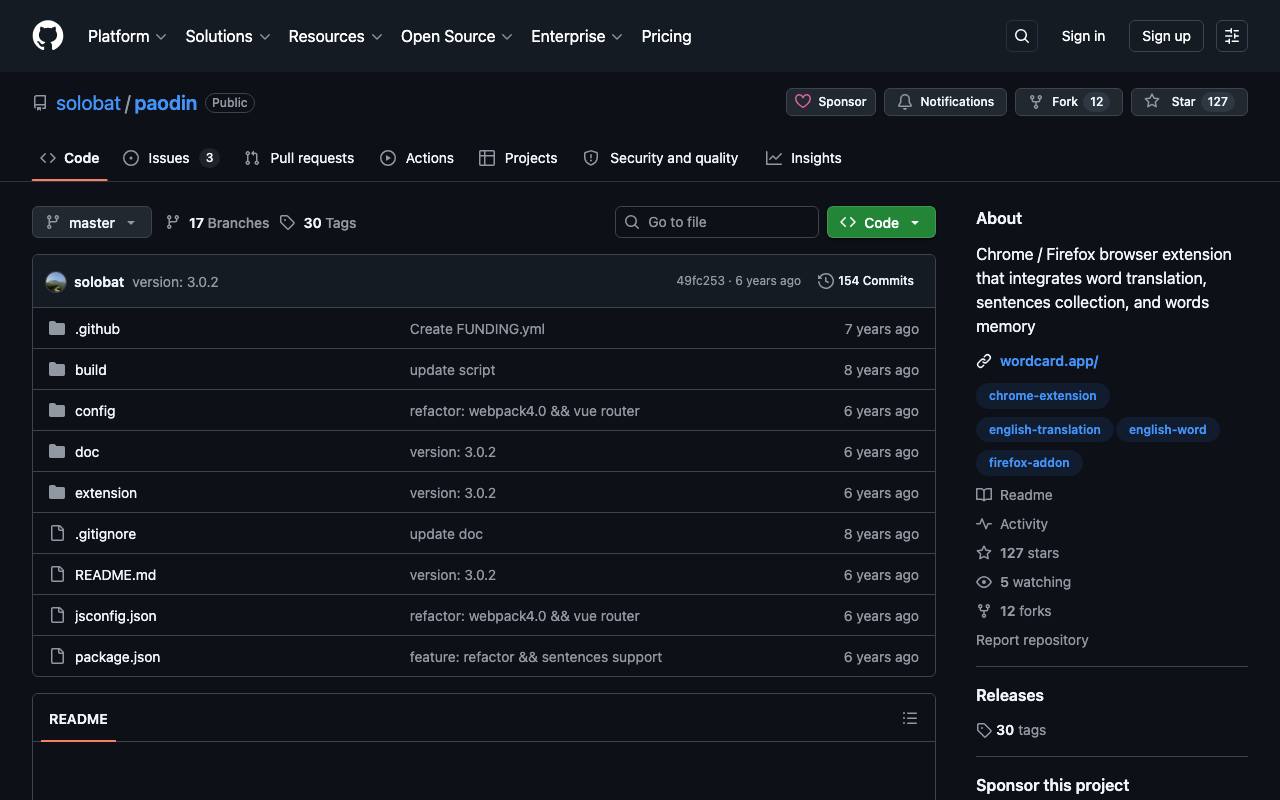Viewport: 1280px width, 800px height.
Task: View the 5 watching link
Action: (1023, 582)
